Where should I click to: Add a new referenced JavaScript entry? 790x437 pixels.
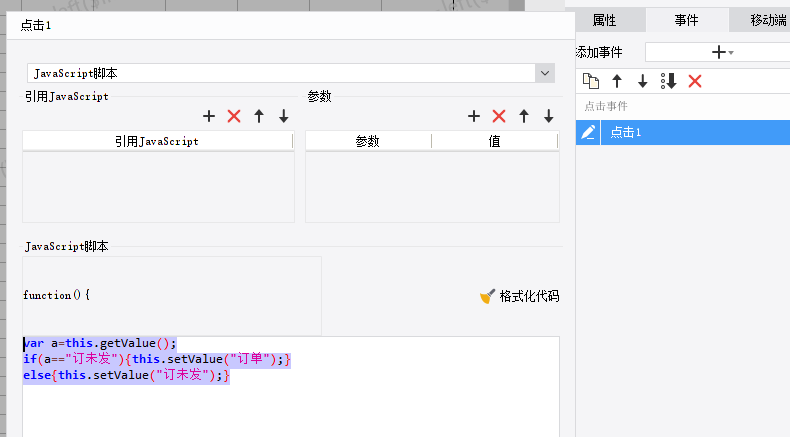209,116
